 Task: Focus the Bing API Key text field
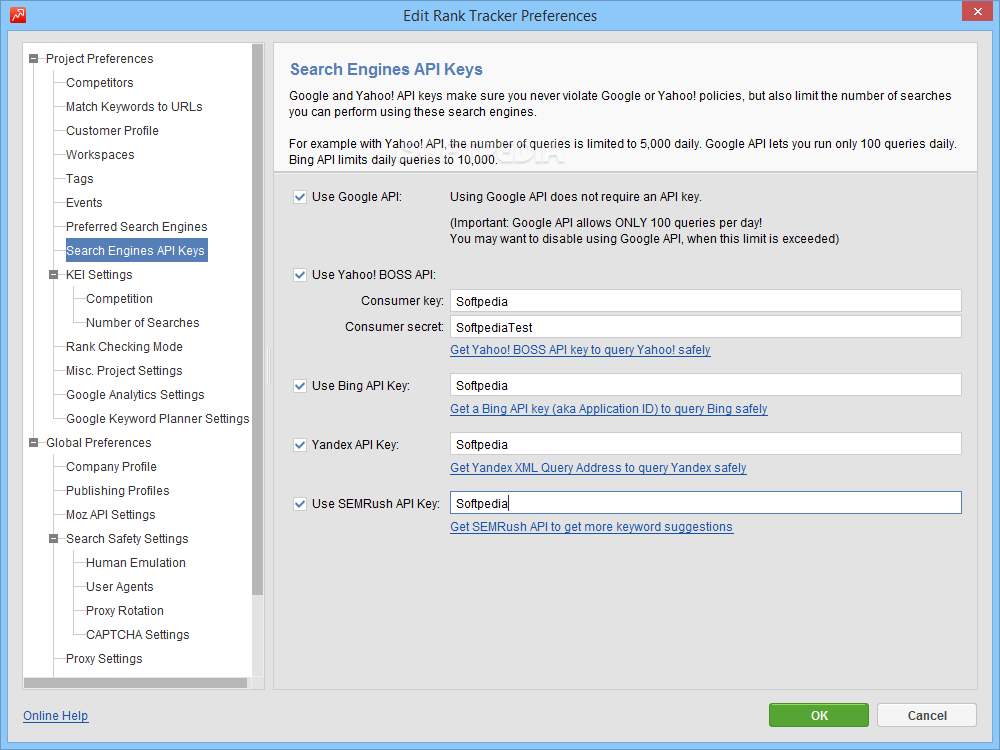click(x=705, y=385)
